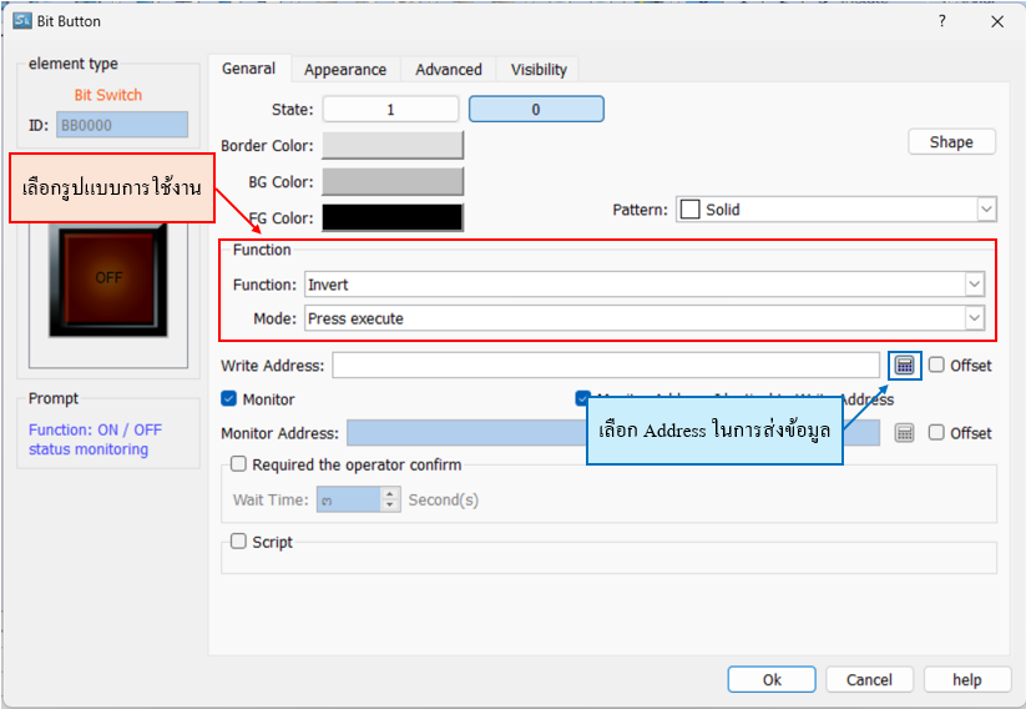
Task: Open the Mode dropdown showing Press execute
Action: (974, 318)
